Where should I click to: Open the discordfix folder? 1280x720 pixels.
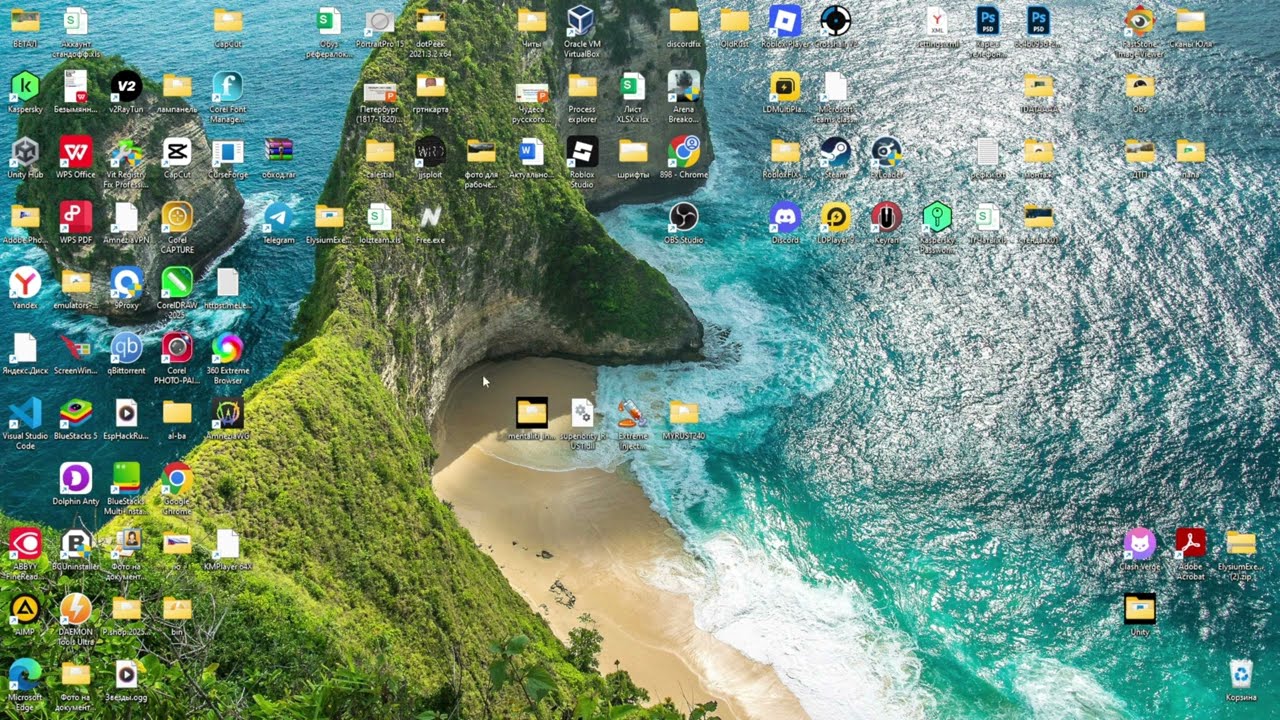point(684,27)
